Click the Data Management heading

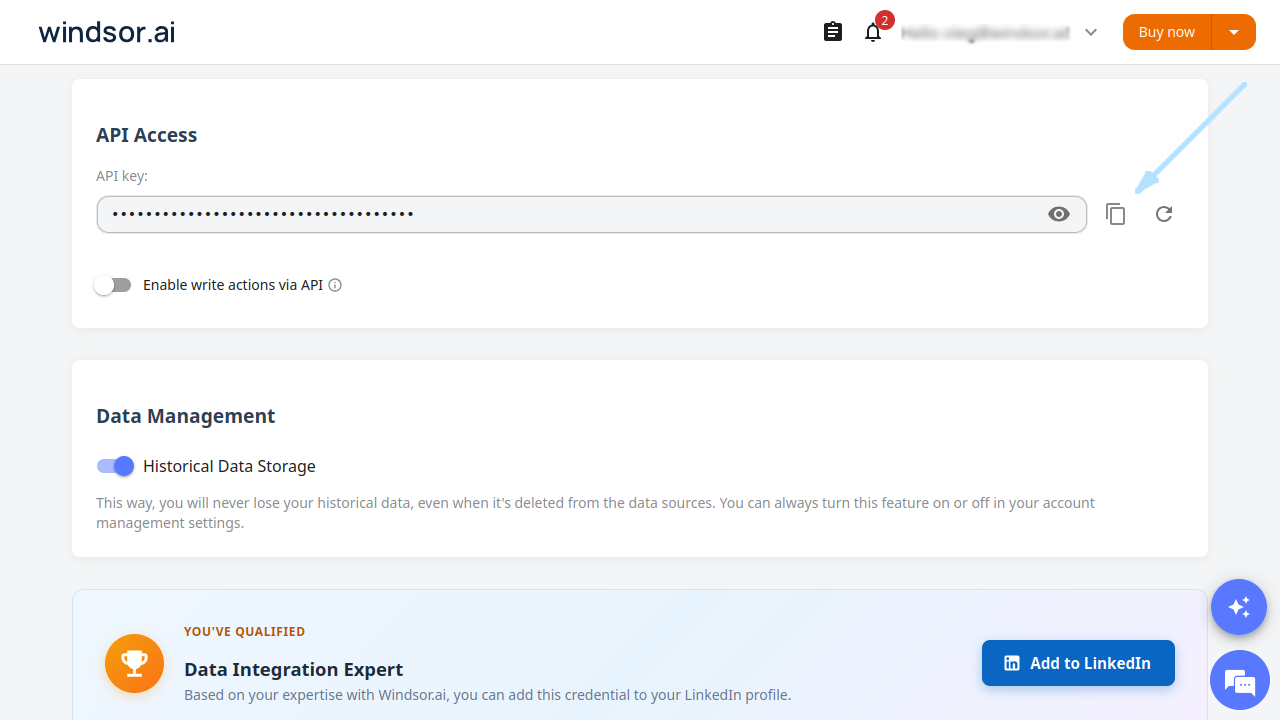tap(186, 416)
